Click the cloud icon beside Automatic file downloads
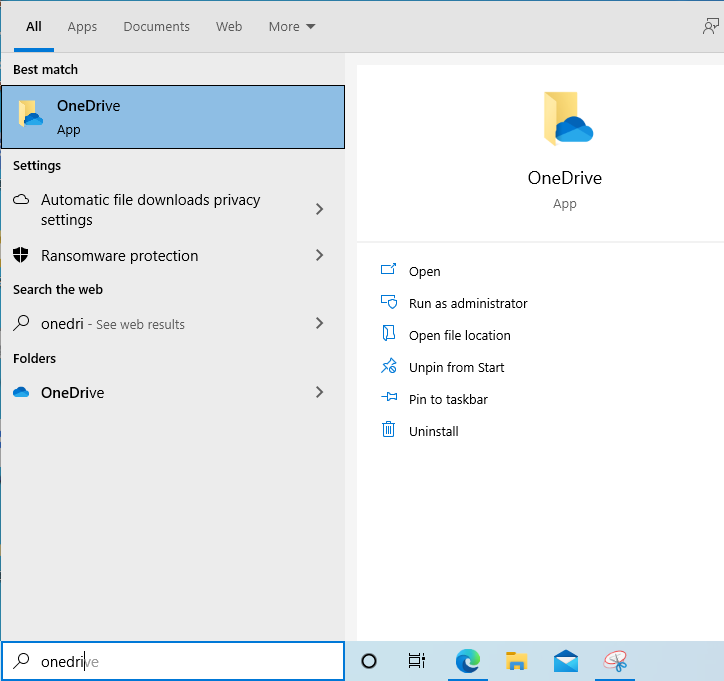Screen dimensions: 724x681 (x=21, y=199)
